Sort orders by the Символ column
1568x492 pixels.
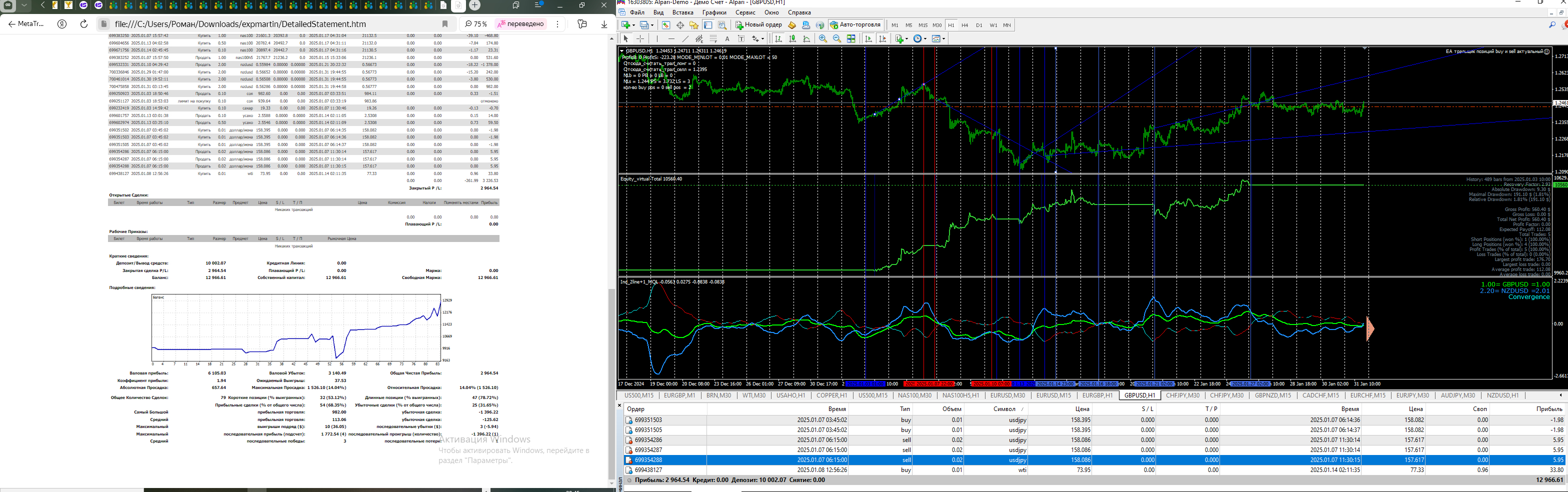(x=1003, y=409)
